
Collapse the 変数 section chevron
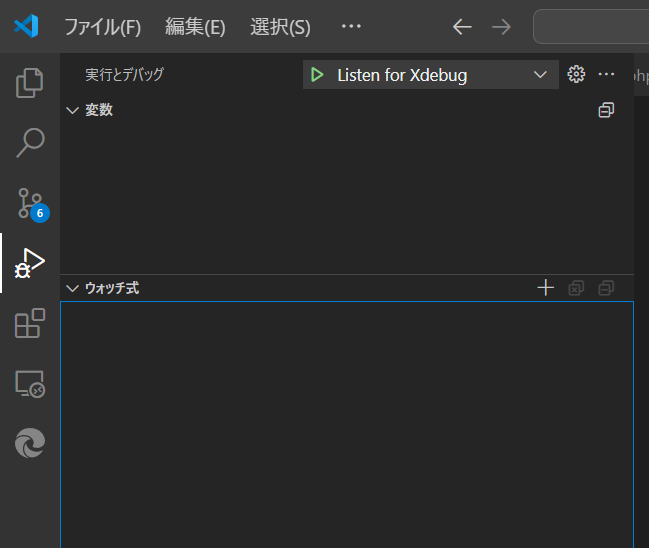click(72, 110)
